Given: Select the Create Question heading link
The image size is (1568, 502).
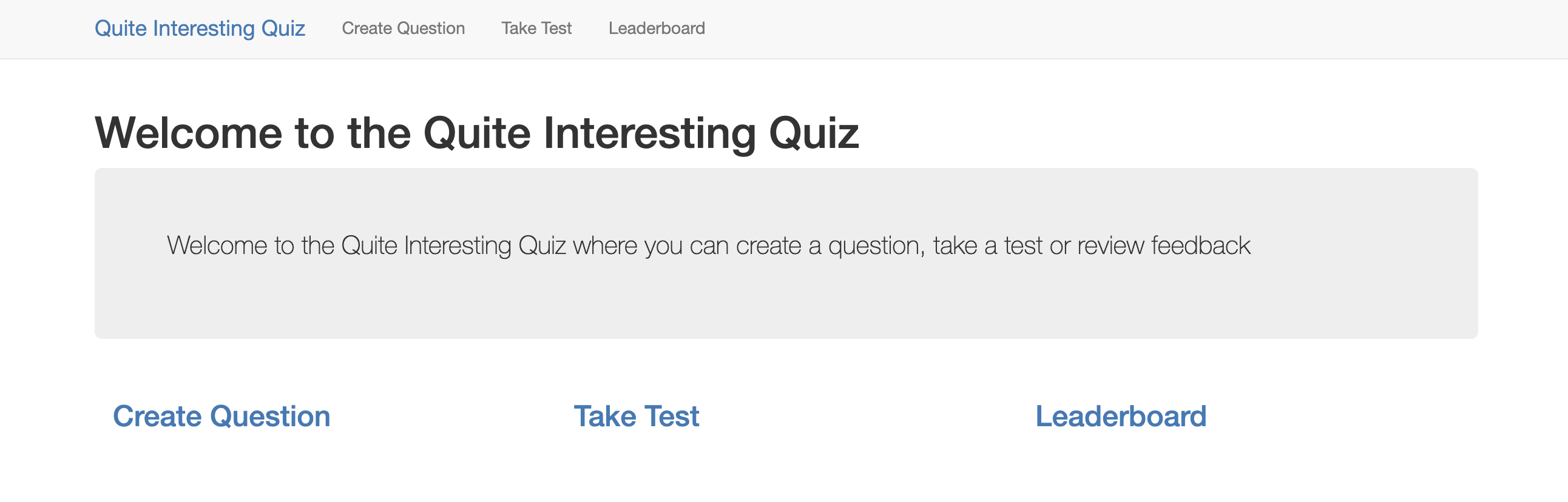Looking at the screenshot, I should pos(221,416).
